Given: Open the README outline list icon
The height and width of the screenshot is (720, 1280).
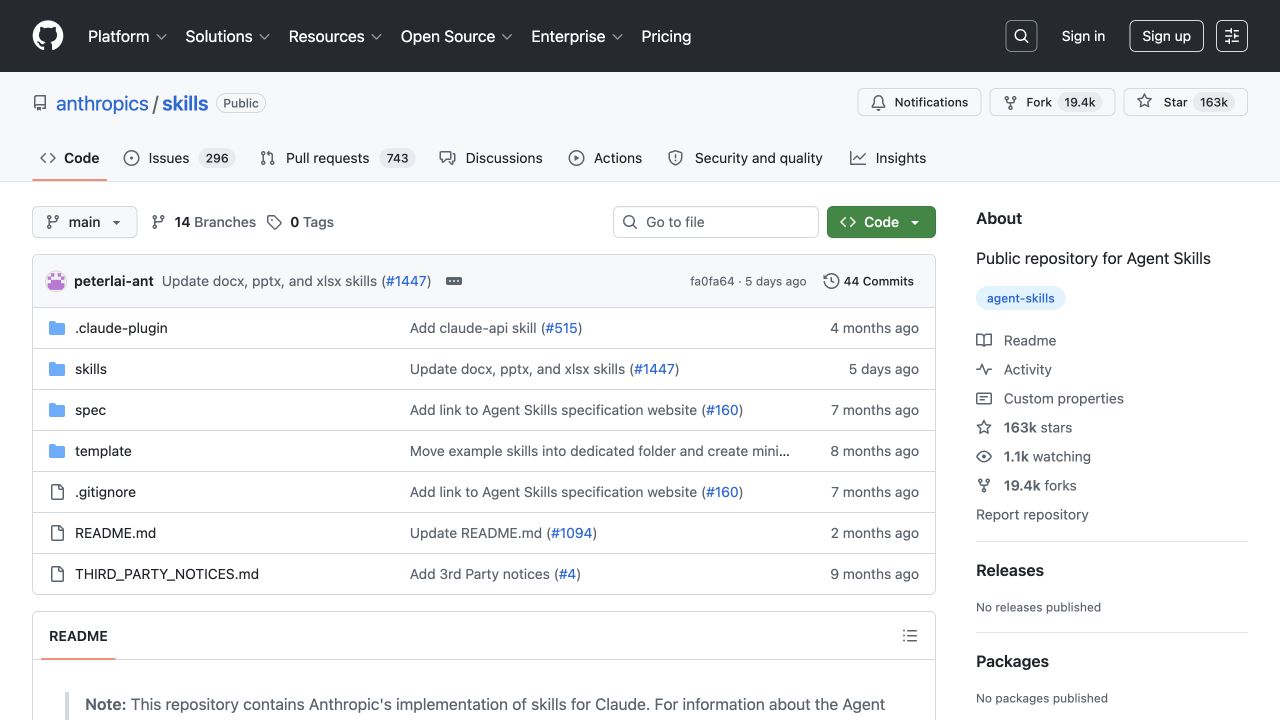Looking at the screenshot, I should [910, 636].
